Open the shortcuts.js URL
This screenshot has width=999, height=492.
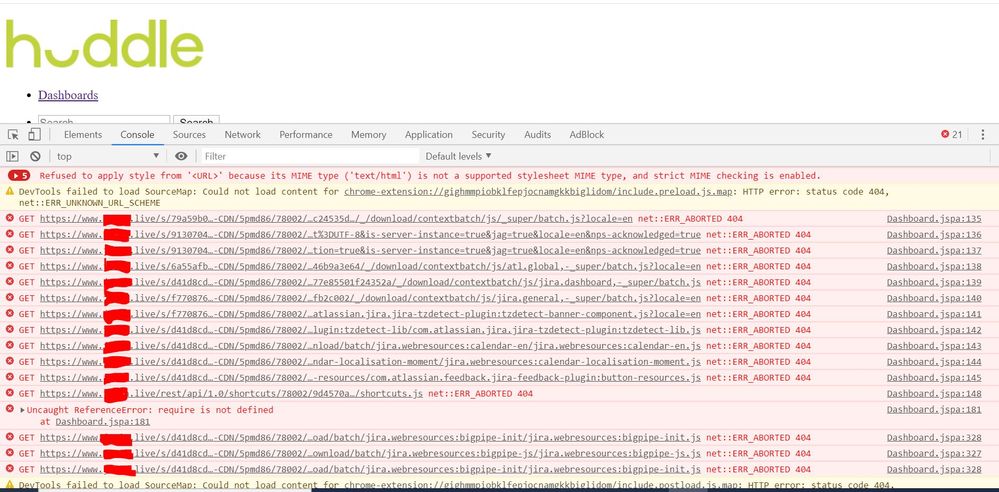pyautogui.click(x=231, y=394)
